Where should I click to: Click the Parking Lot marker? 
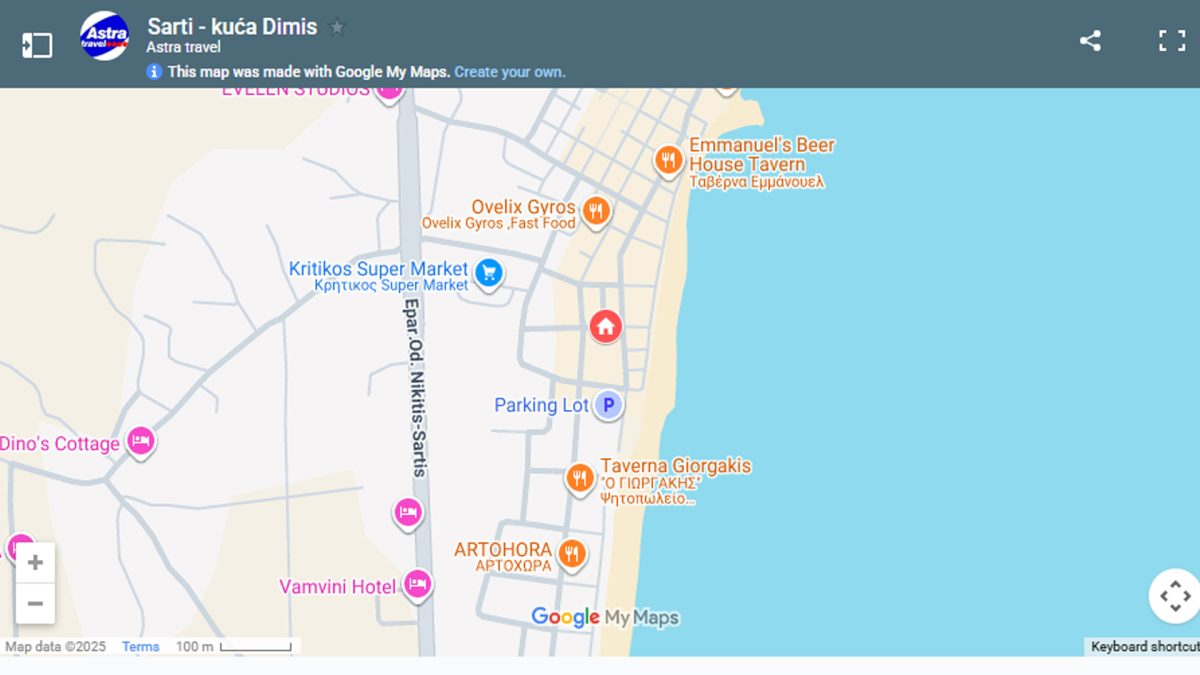click(x=608, y=405)
